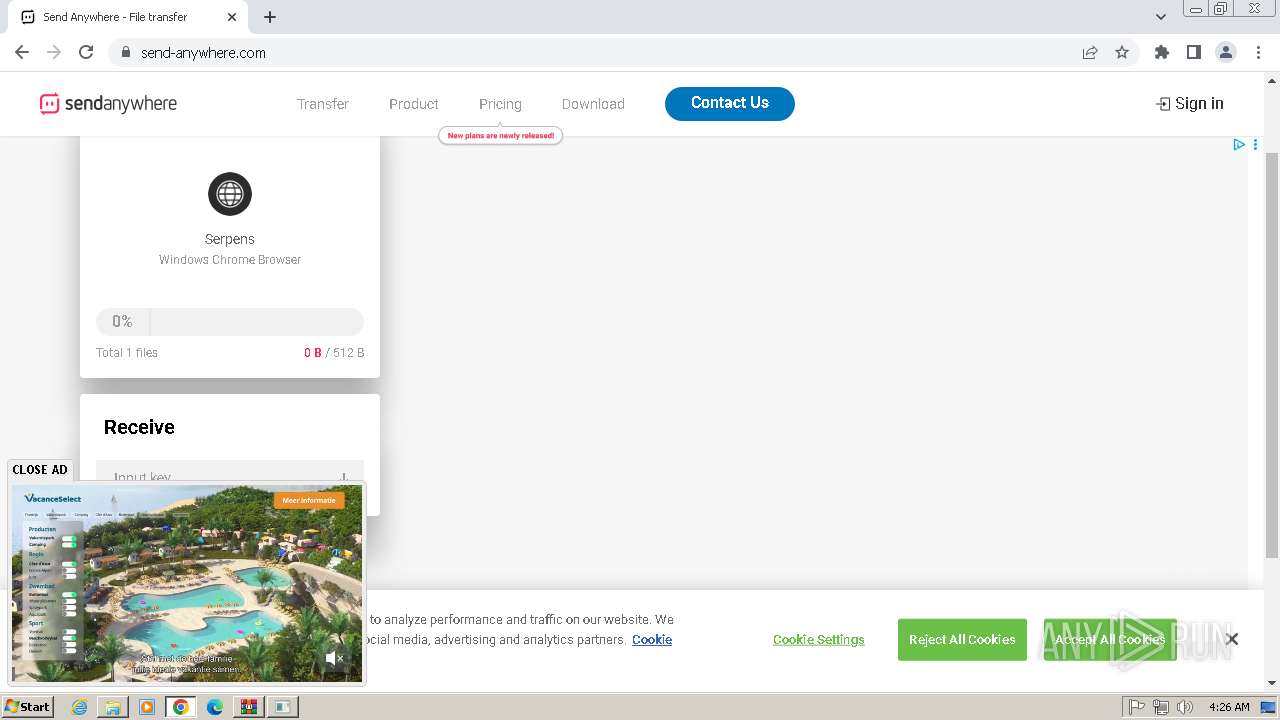Bookmark page with star icon
Image resolution: width=1280 pixels, height=720 pixels.
click(x=1122, y=52)
